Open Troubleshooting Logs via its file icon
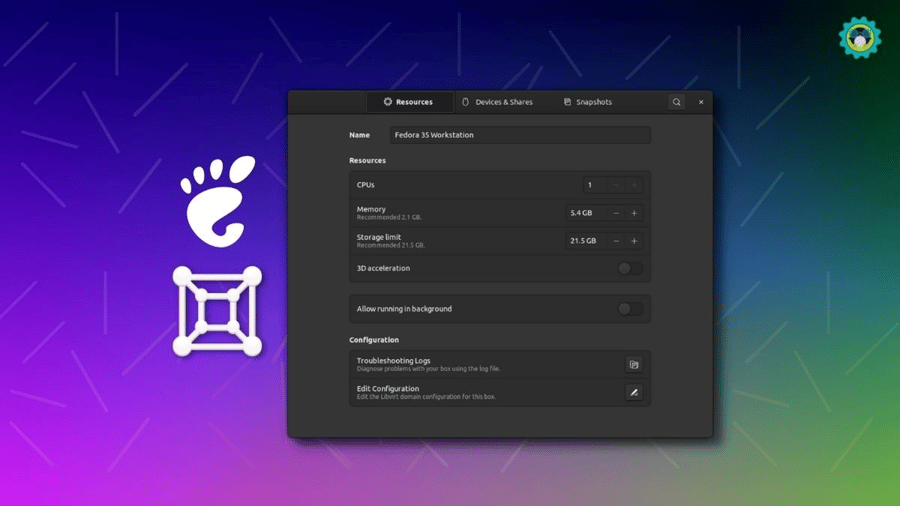Viewport: 900px width, 506px height. coord(633,365)
